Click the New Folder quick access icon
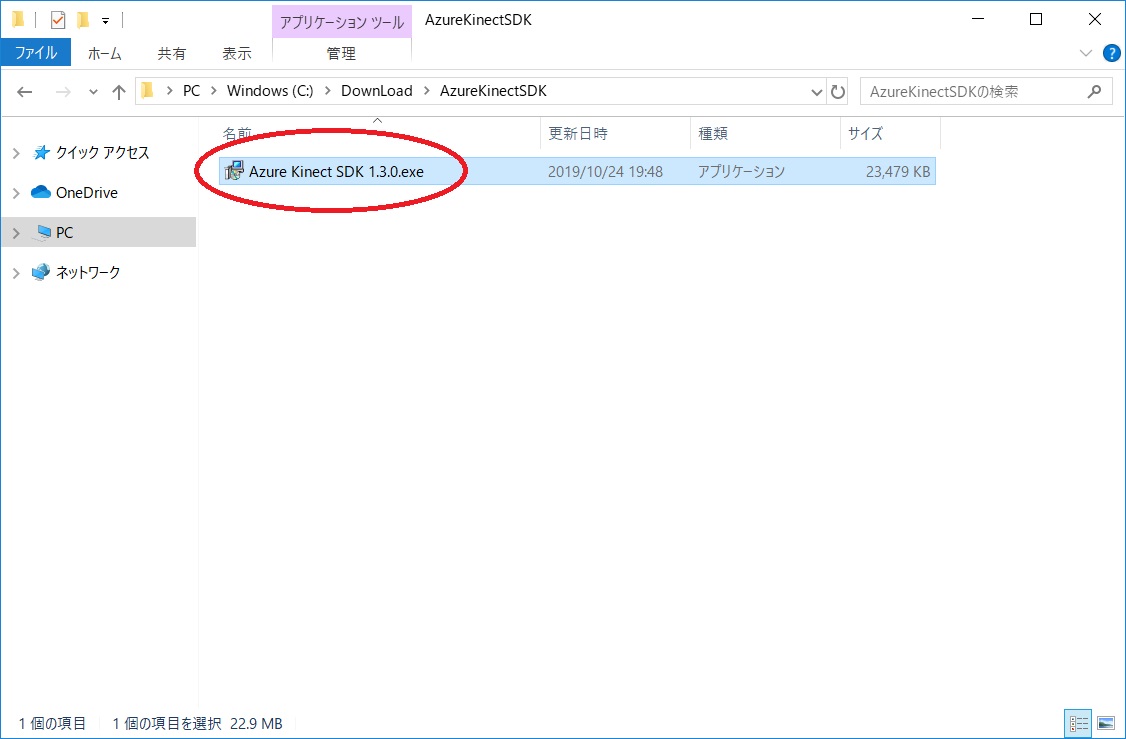1126x739 pixels. coord(83,20)
